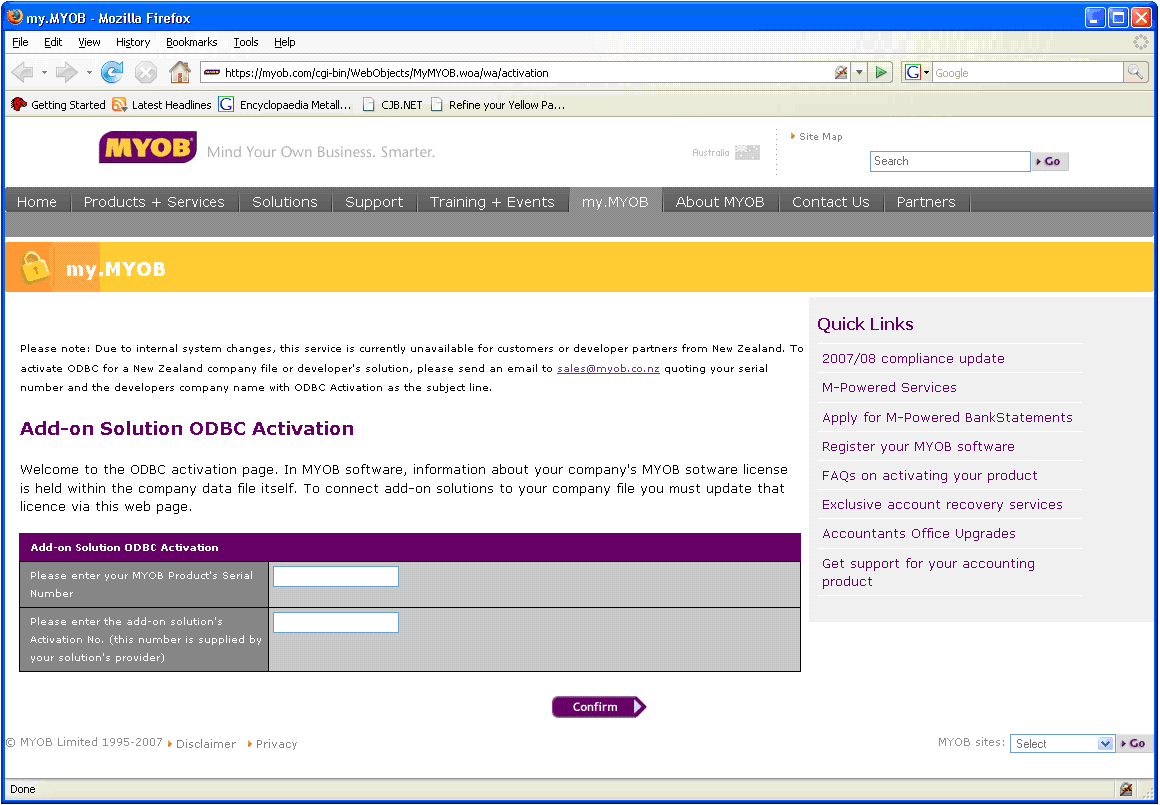The image size is (1160, 805).
Task: Open the search engine chooser dropdown
Action: (x=917, y=72)
